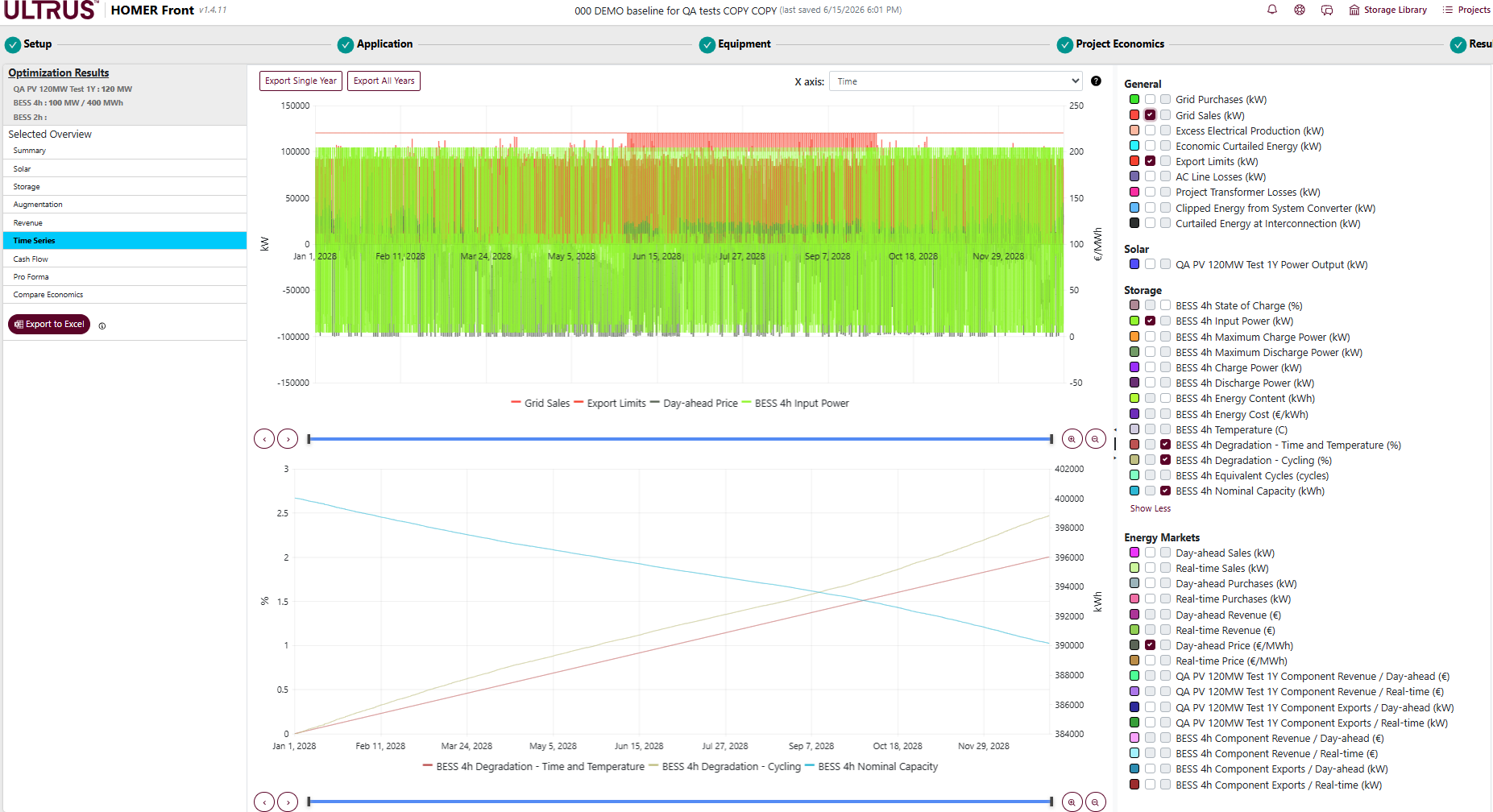
Task: Toggle Grid Sales in the top chart legend
Action: pos(541,404)
